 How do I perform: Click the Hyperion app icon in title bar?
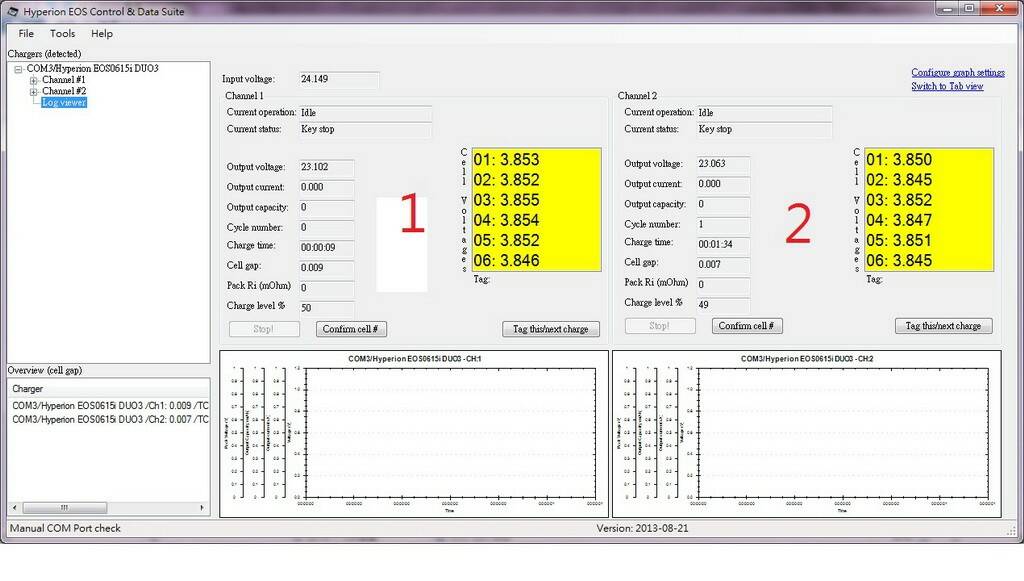coord(12,11)
